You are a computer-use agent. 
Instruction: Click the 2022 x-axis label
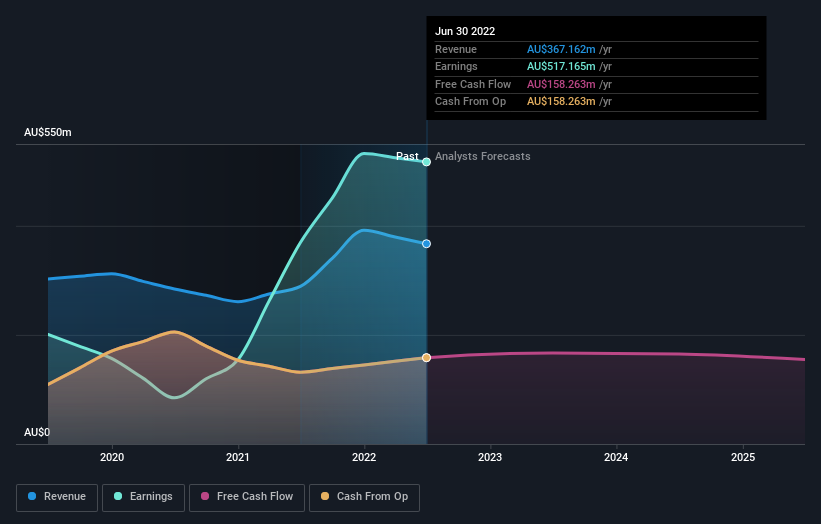point(364,457)
